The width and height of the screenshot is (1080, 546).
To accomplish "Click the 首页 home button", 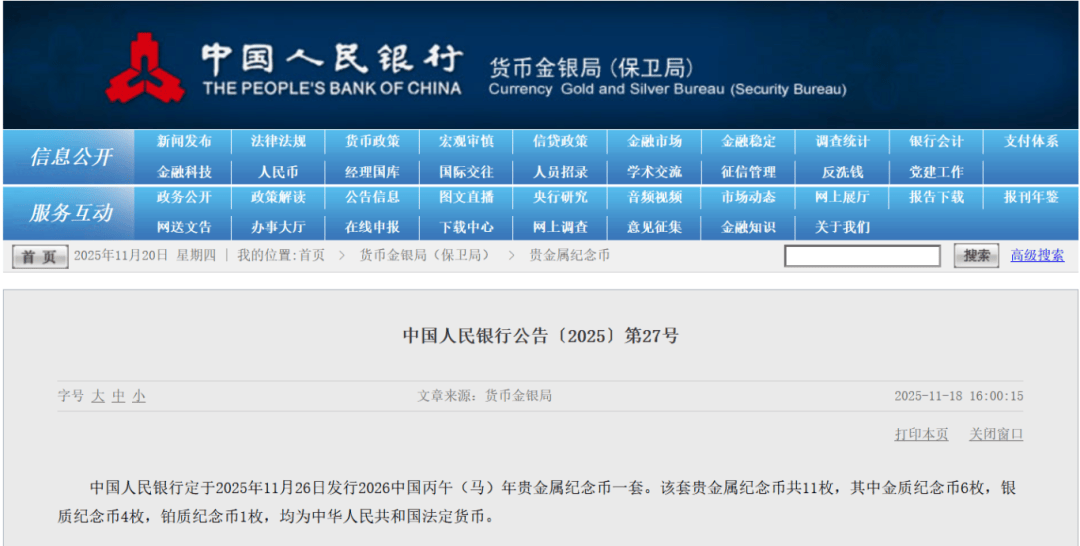I will pos(40,257).
